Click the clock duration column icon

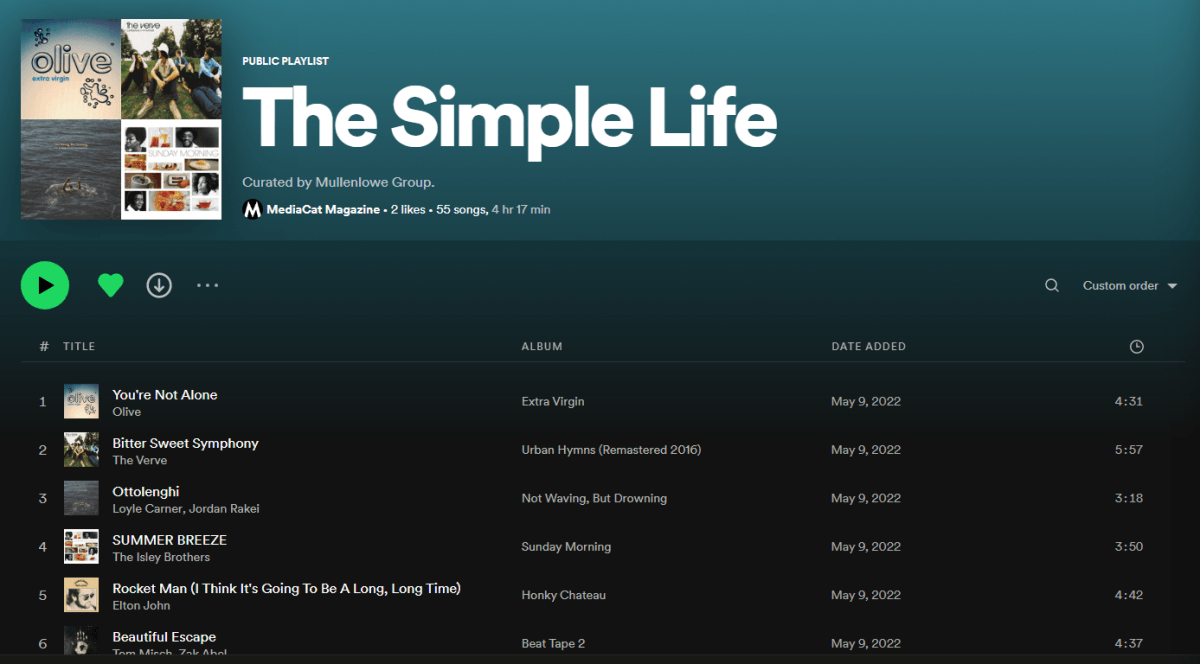point(1136,346)
